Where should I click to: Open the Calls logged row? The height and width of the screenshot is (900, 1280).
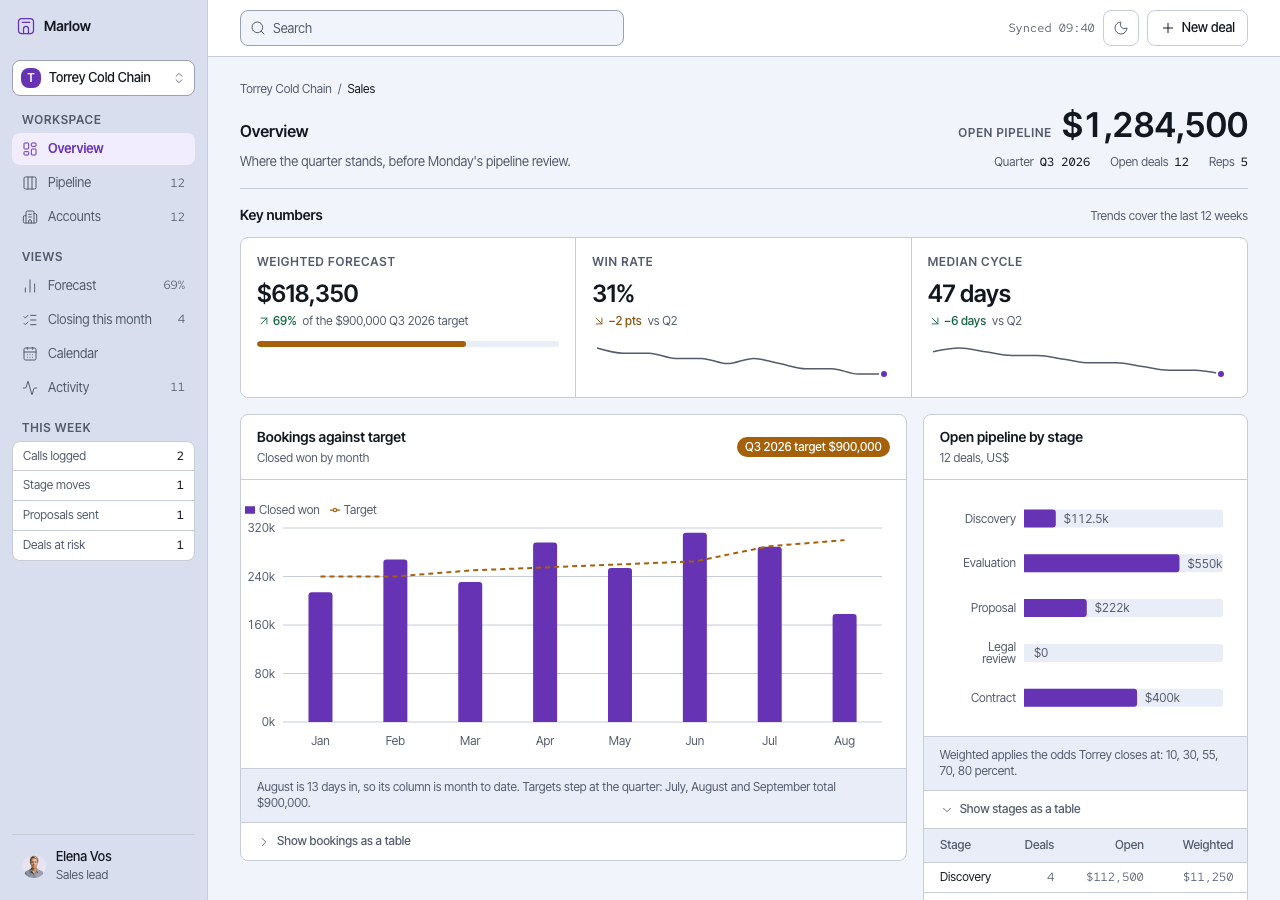[x=103, y=456]
